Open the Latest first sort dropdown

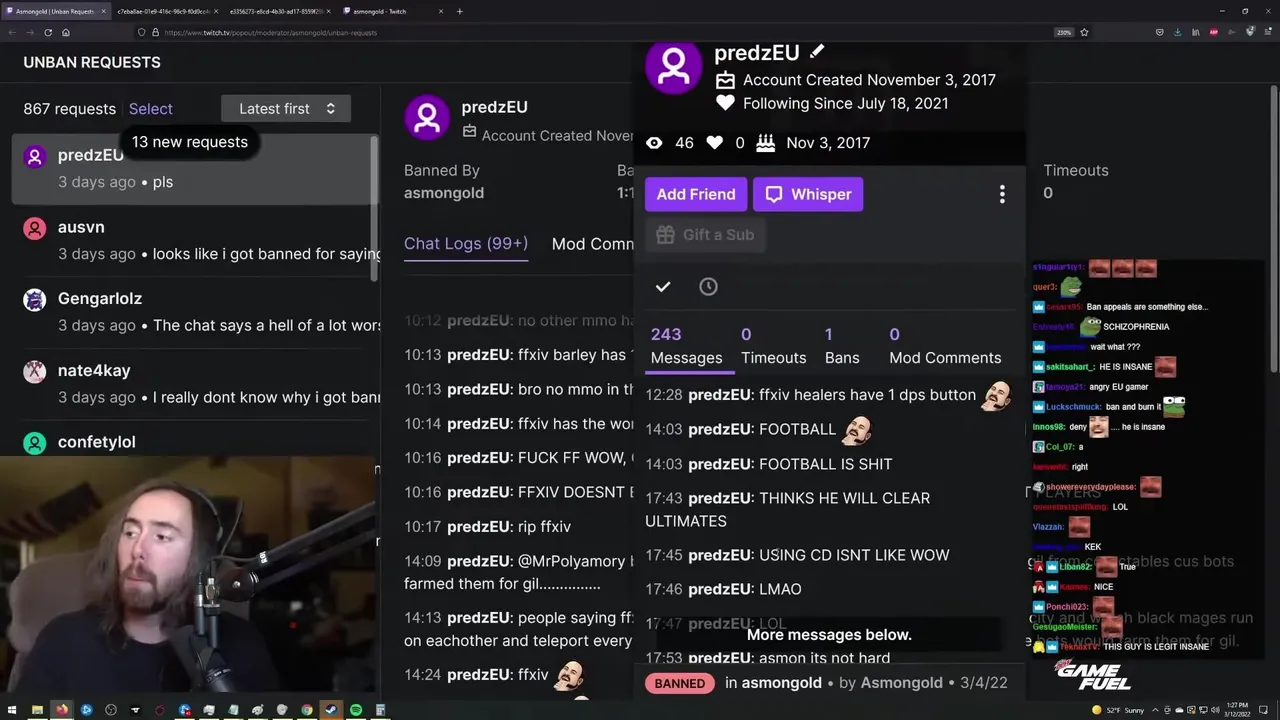coord(286,109)
